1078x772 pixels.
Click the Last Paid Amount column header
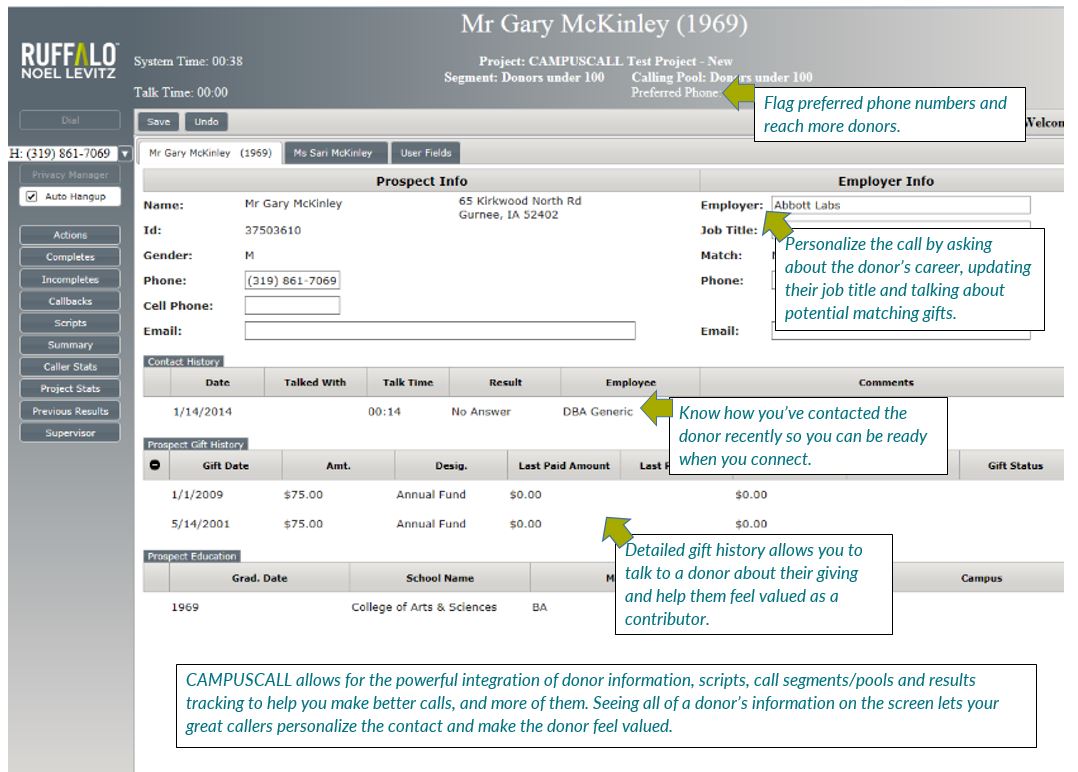564,465
